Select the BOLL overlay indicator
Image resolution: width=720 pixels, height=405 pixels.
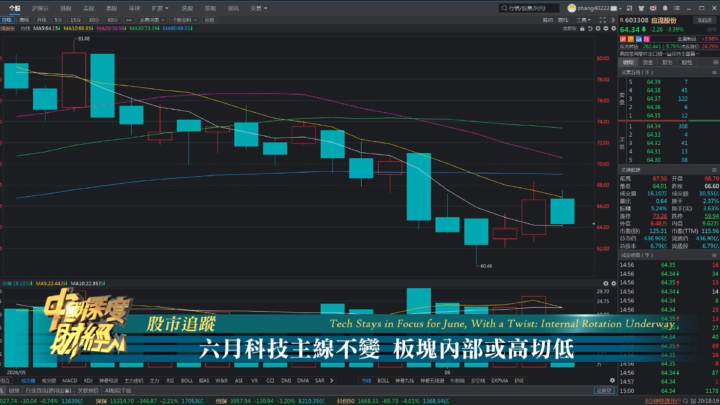click(x=383, y=381)
